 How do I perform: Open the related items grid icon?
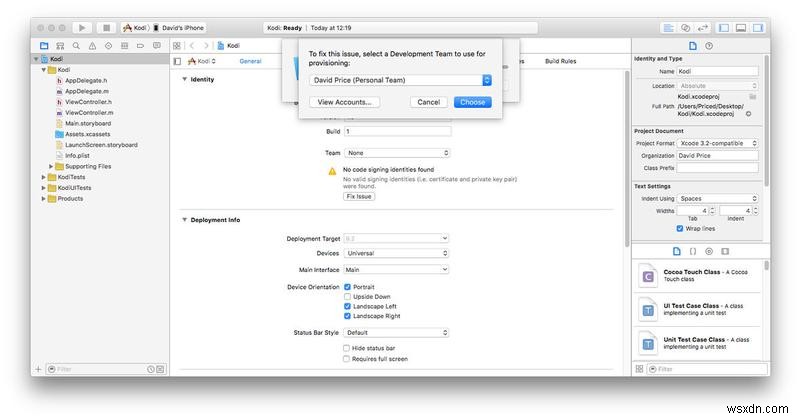click(177, 45)
